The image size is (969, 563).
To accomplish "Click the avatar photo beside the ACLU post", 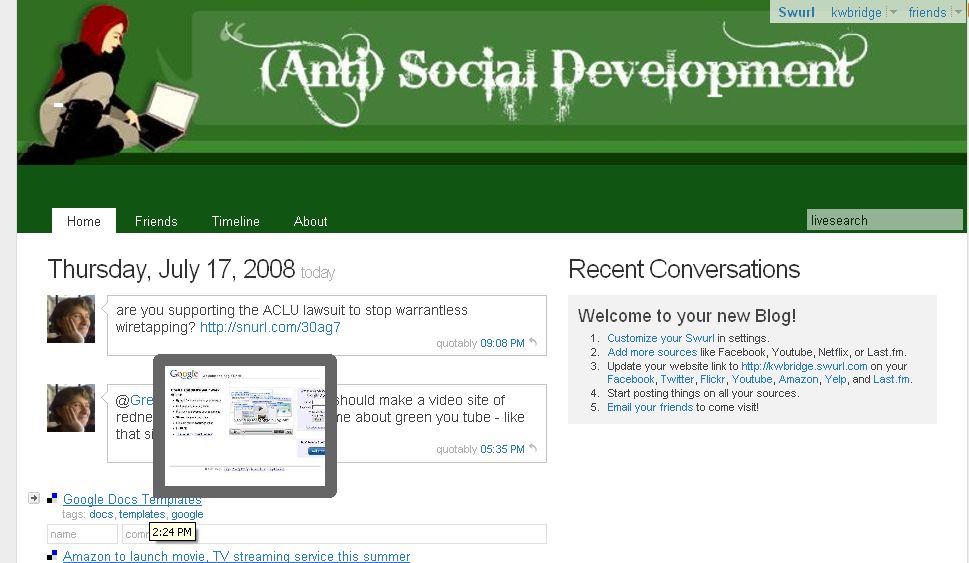I will point(71,319).
